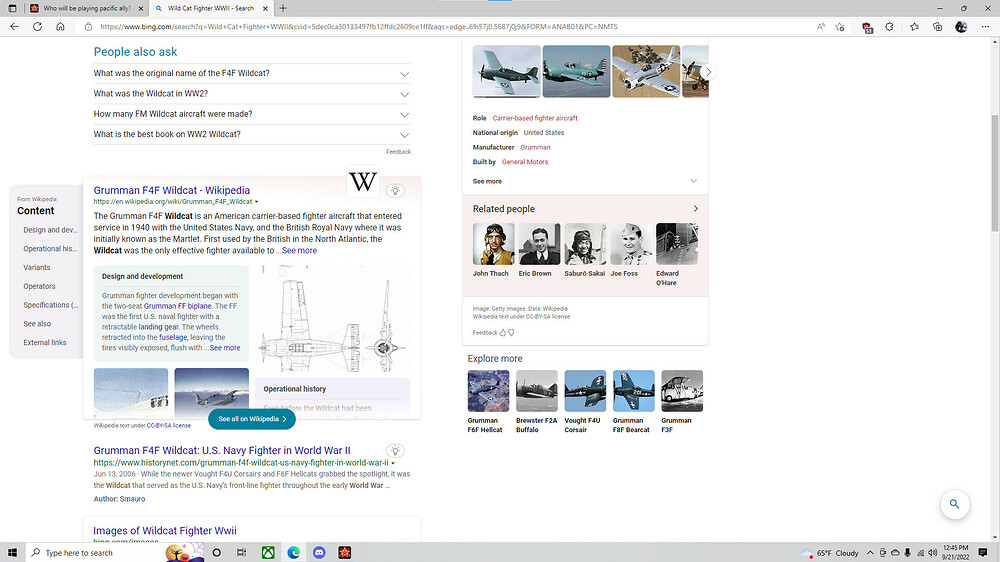
Task: Open Grumman F4F Wildcat - Wikipedia result
Action: point(172,190)
